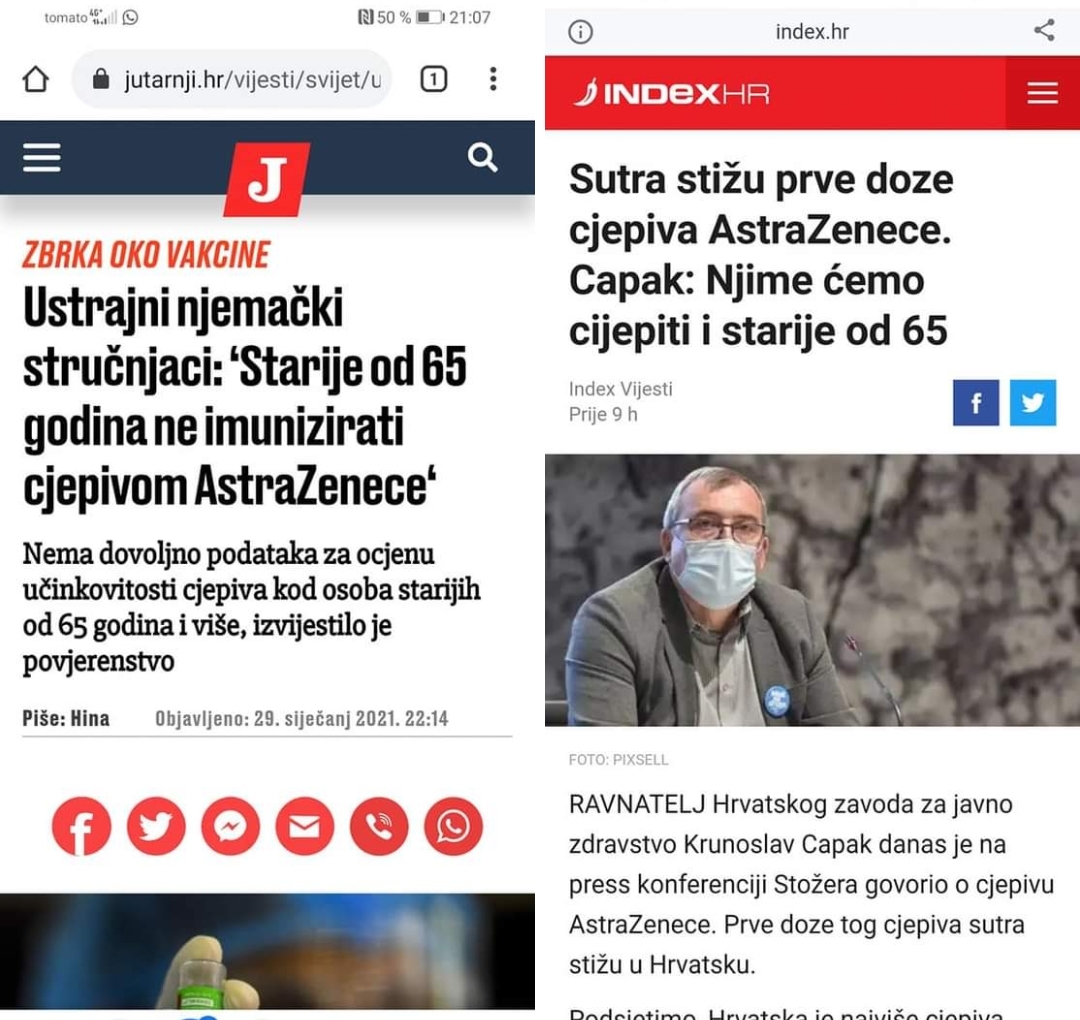Share article via red Twitter icon
The width and height of the screenshot is (1080, 1020).
156,826
